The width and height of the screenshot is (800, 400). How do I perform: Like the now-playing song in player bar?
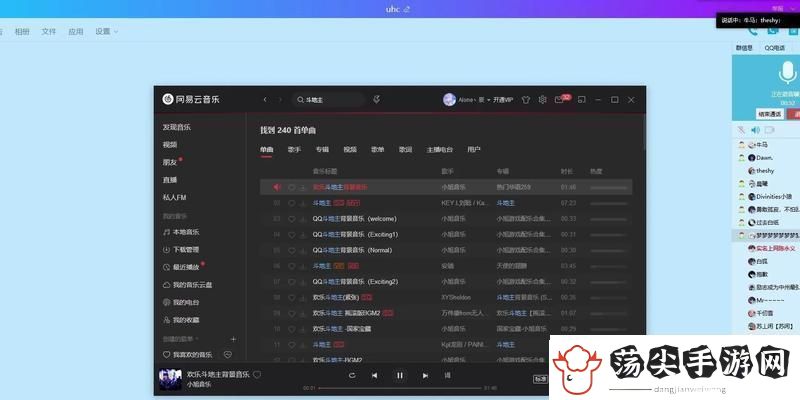point(257,374)
